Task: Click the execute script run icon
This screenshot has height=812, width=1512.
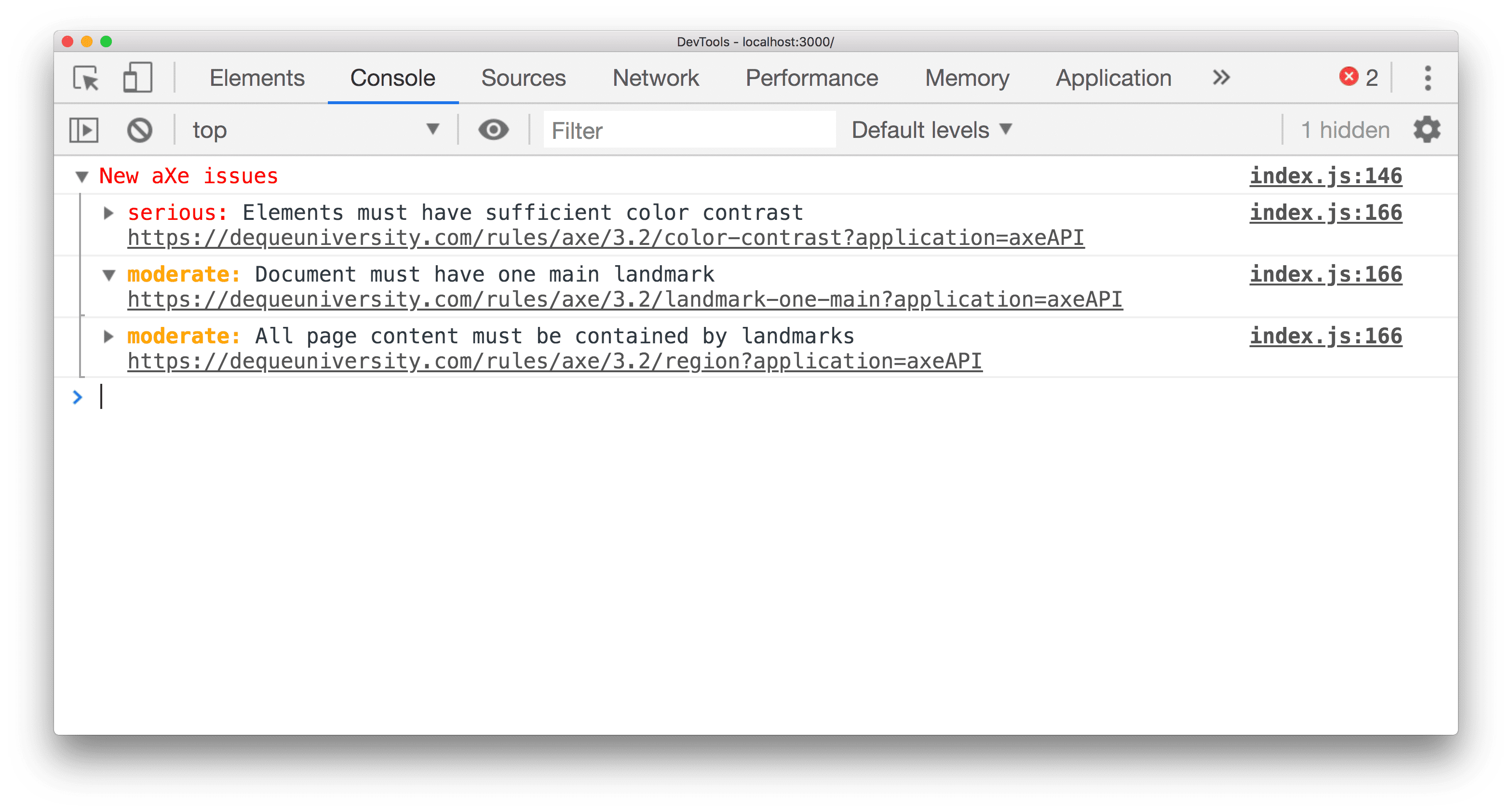Action: click(85, 129)
